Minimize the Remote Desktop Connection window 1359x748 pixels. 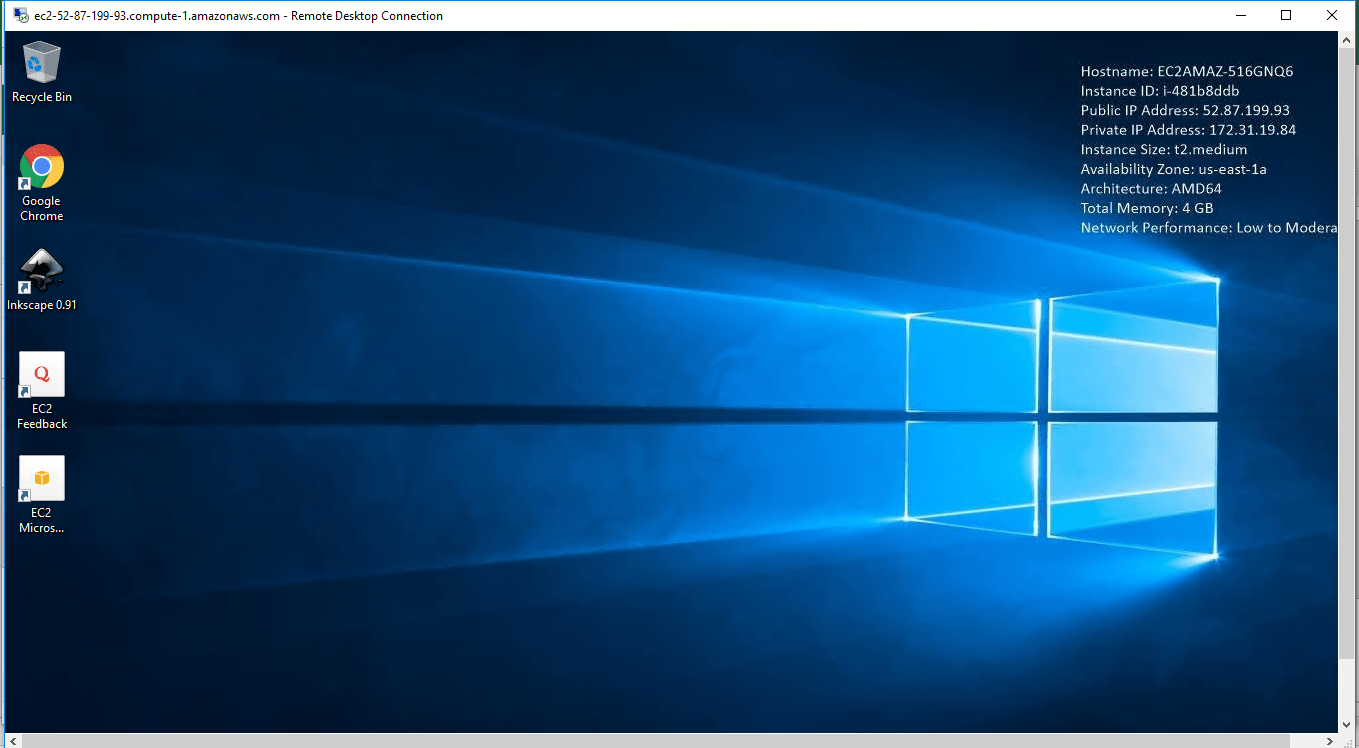point(1240,15)
